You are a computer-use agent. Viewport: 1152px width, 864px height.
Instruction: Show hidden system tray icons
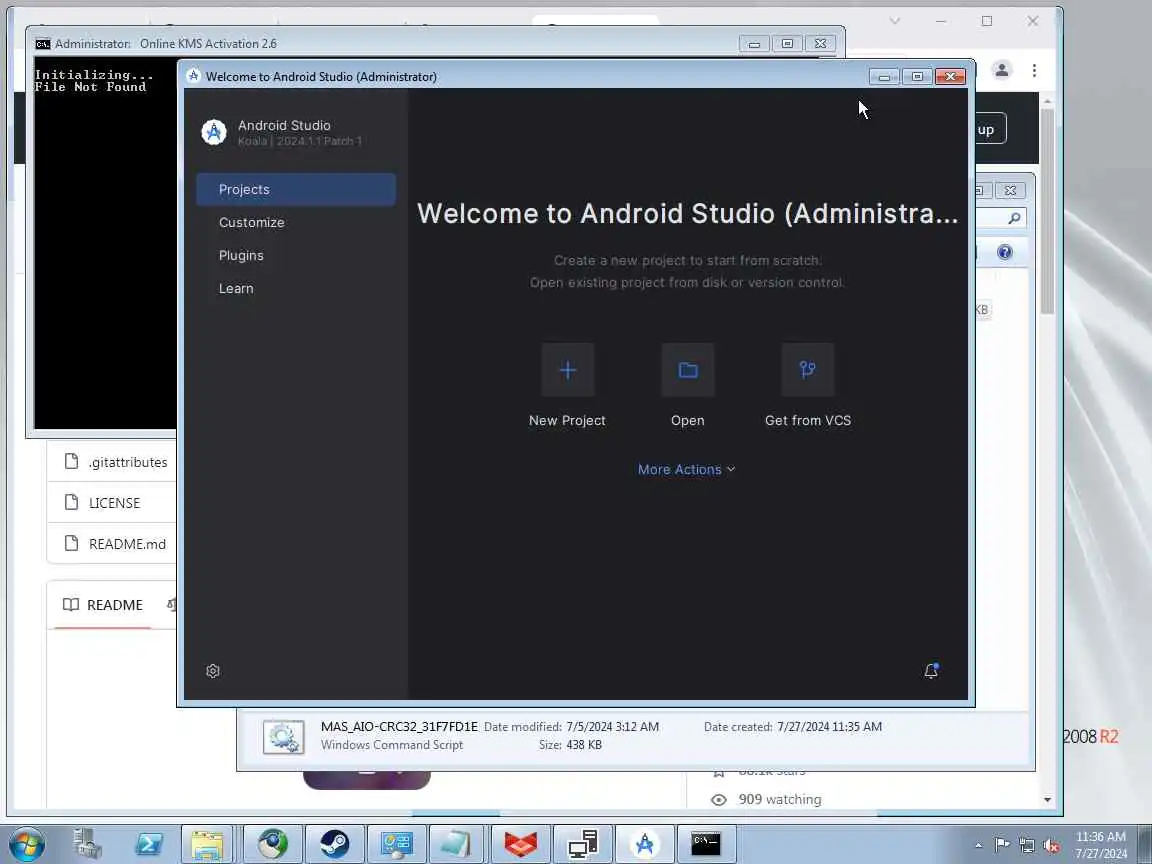(979, 846)
